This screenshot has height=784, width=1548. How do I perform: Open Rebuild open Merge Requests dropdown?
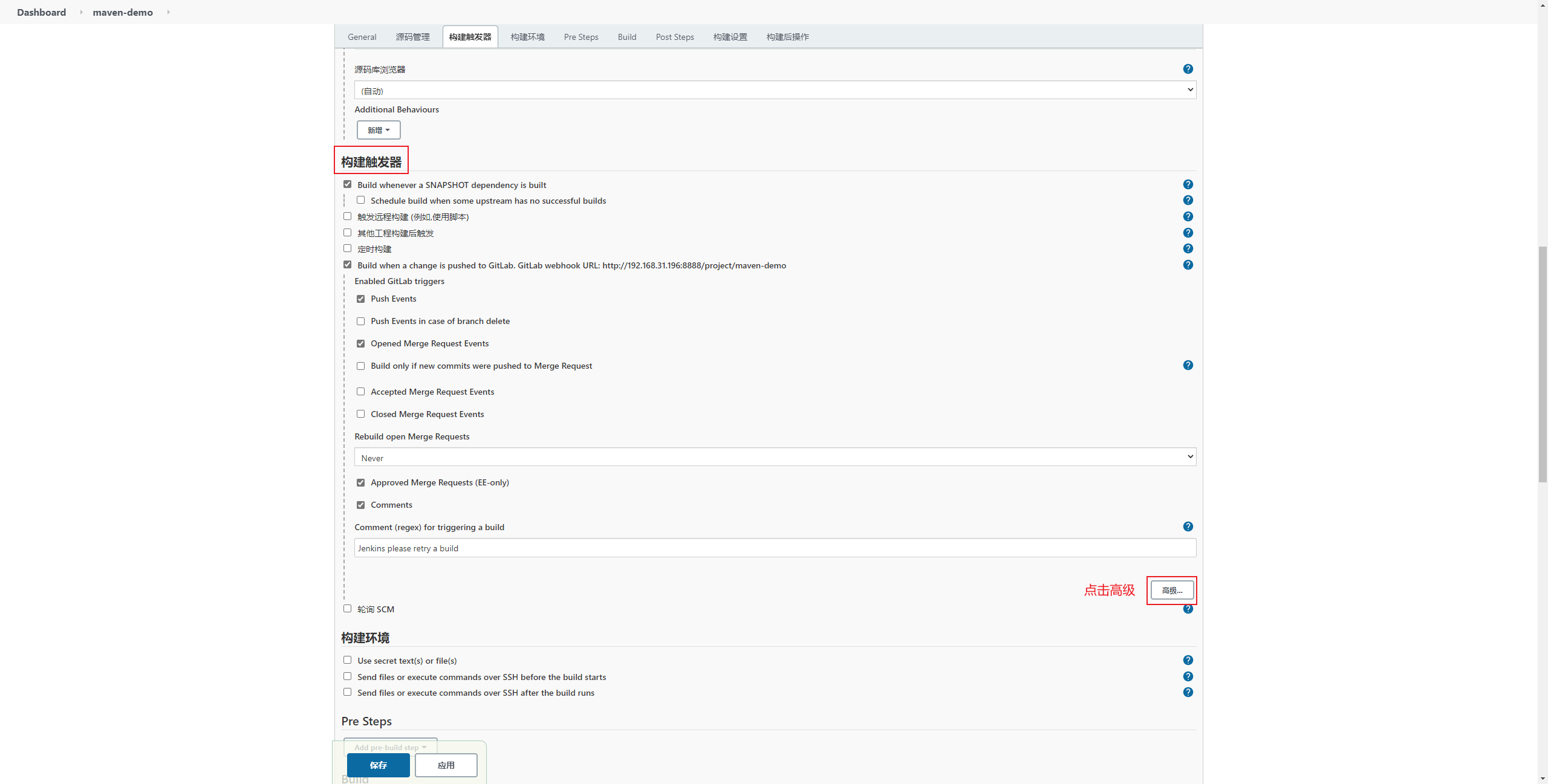coord(775,457)
